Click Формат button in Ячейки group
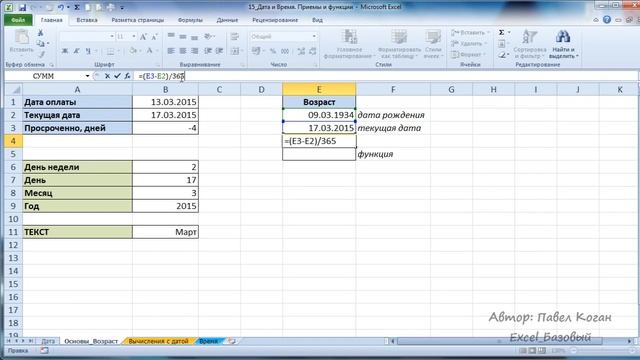640x360 pixels. (x=469, y=54)
